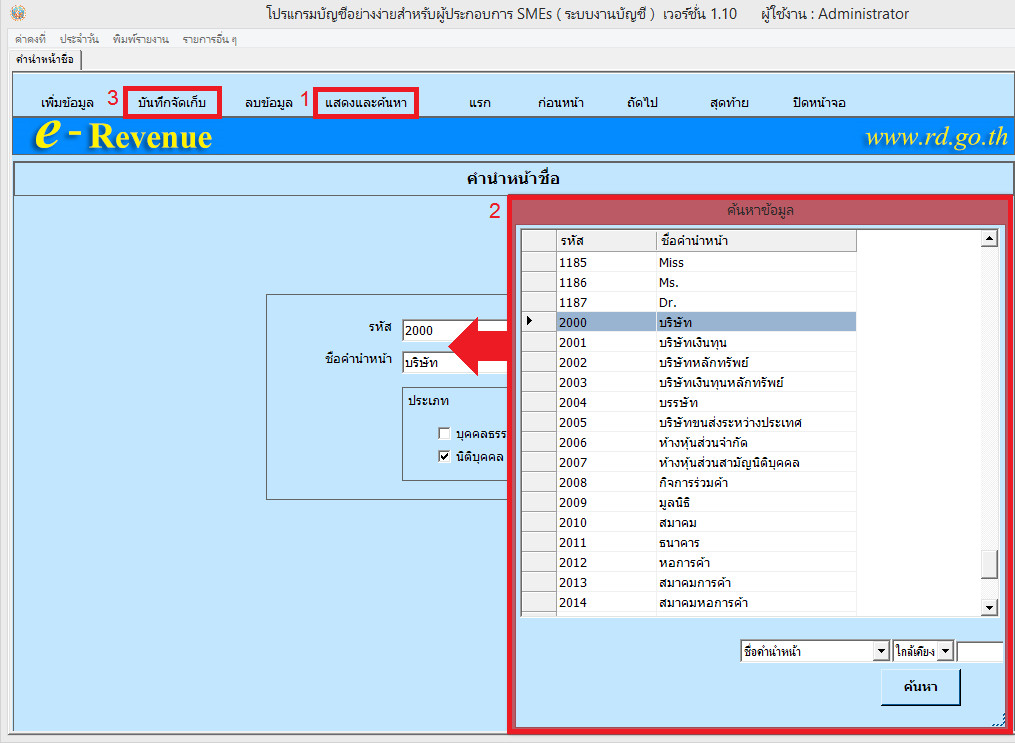
Task: Click the resize grip of the search panel
Action: [x=998, y=721]
